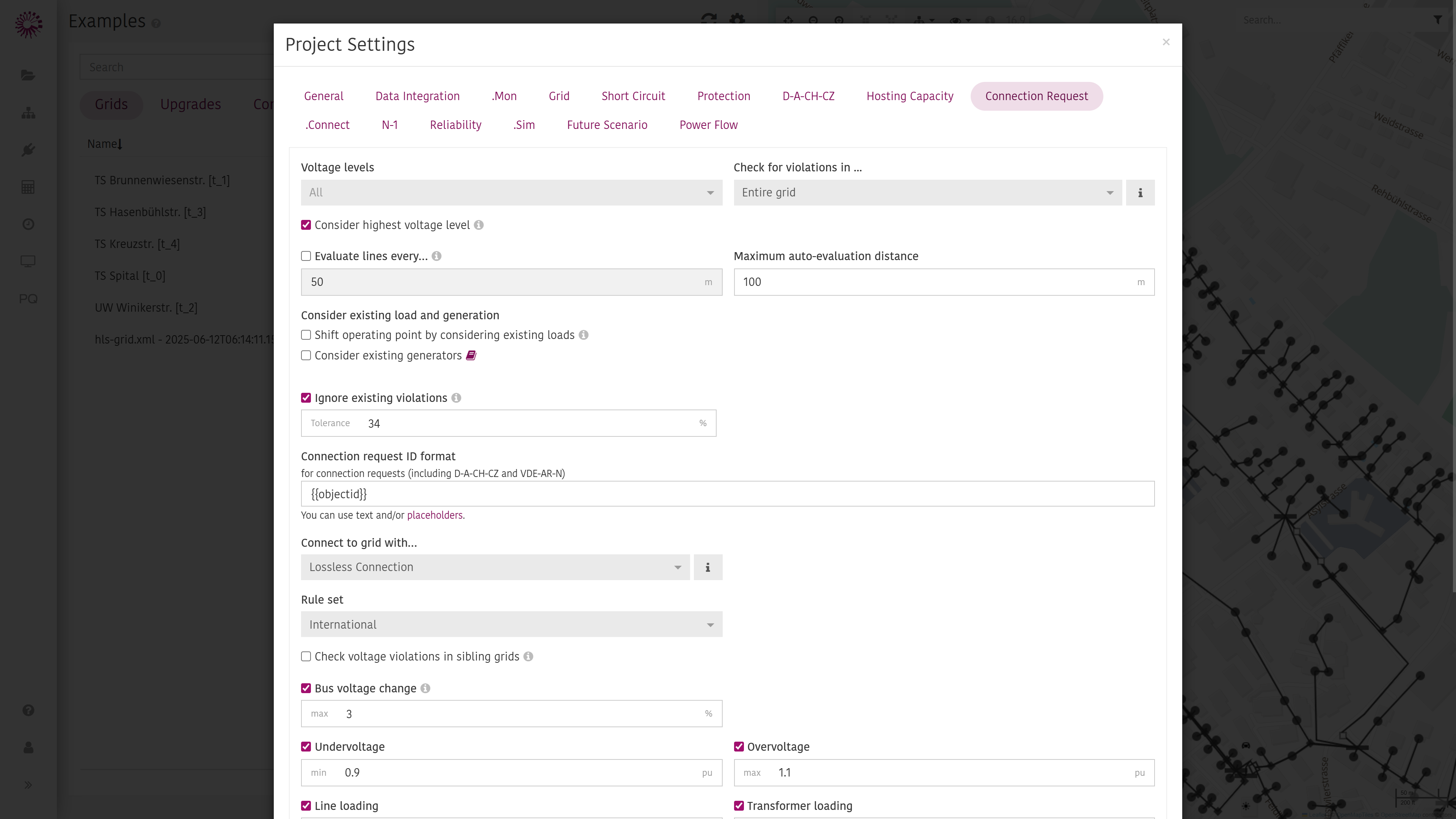
Task: Open the calculator grid icon in left sidebar
Action: click(28, 187)
